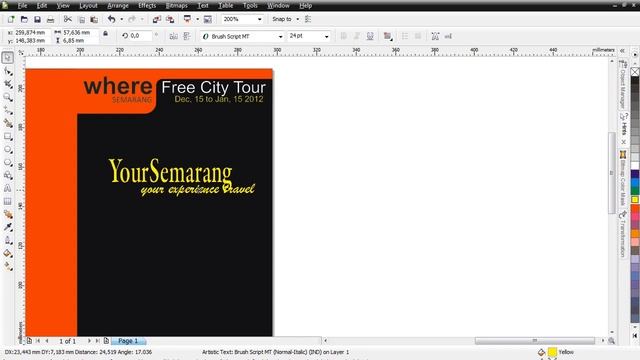Open the Table menu

coord(225,6)
